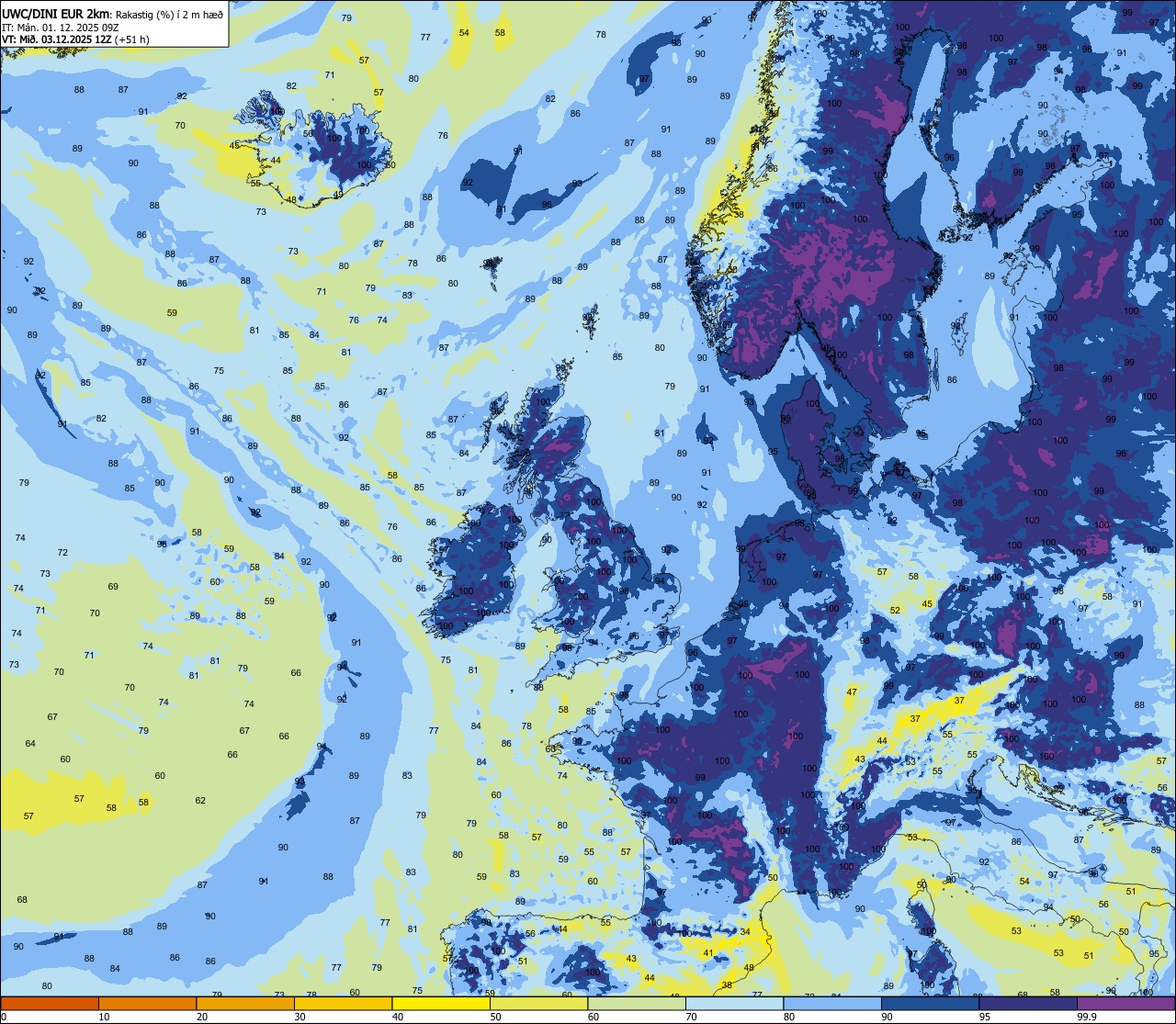
Task: Click the 'VT: Mið. 03.12.2025 12Z' valid time
Action: [57, 39]
